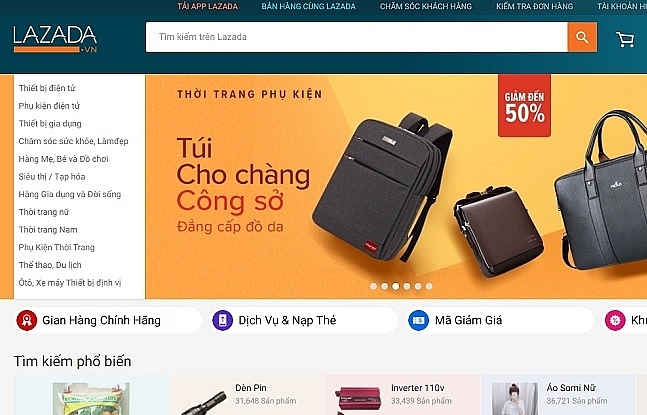Select the last banner carousel dot
The image size is (647, 415).
pos(429,286)
